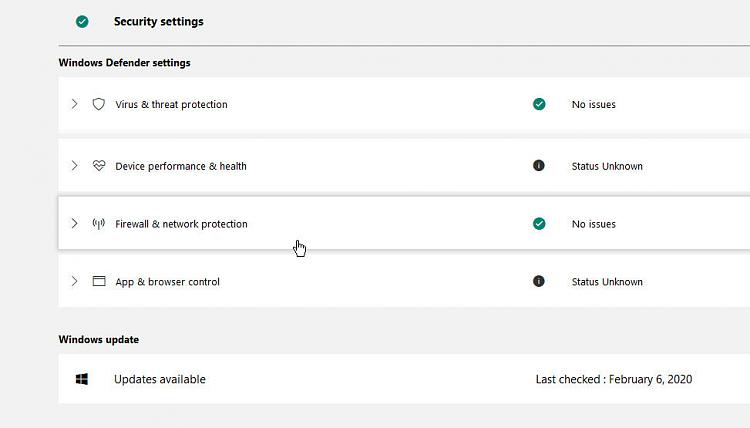Expand Firewall & network protection chevron
Screen dimensions: 750x428
[x=74, y=223]
